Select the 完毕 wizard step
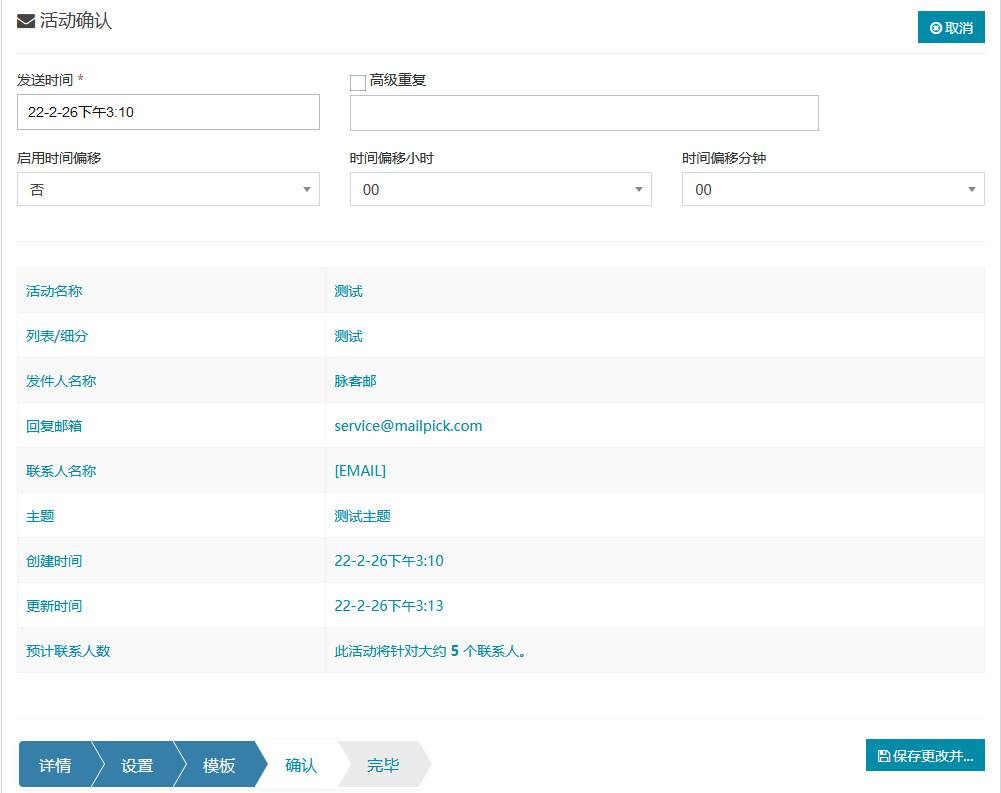The height and width of the screenshot is (793, 1001). point(383,765)
